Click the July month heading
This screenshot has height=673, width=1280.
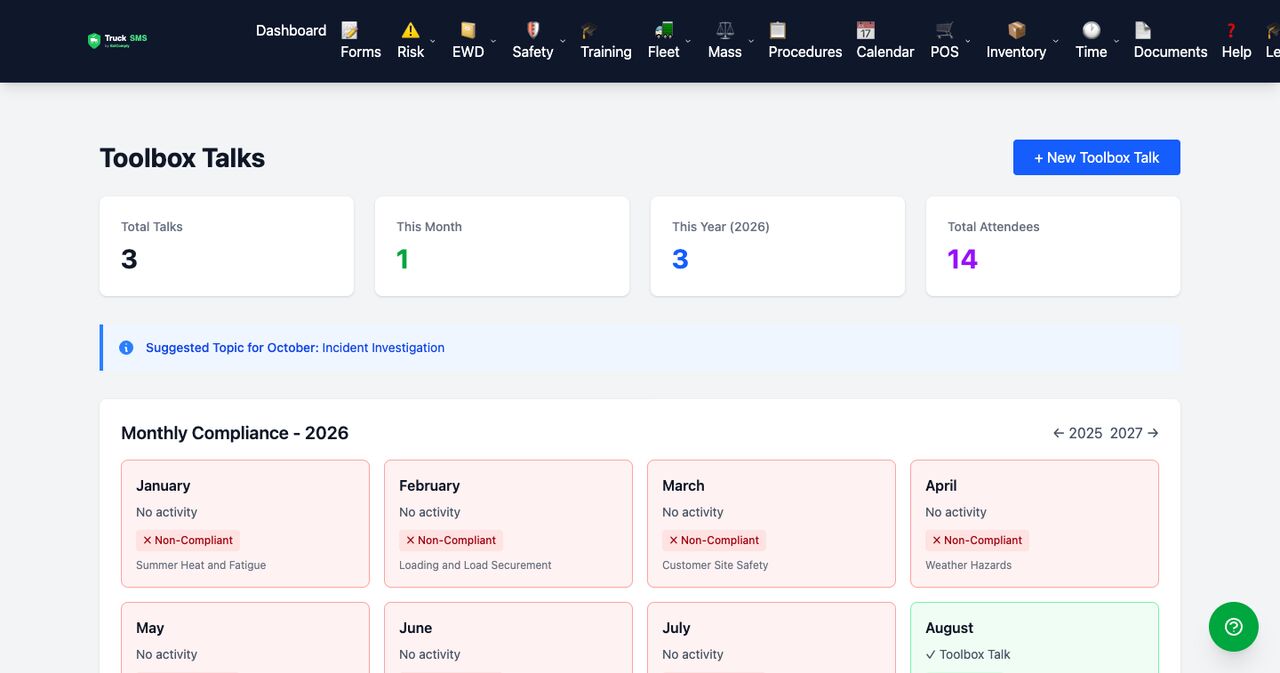tap(676, 628)
